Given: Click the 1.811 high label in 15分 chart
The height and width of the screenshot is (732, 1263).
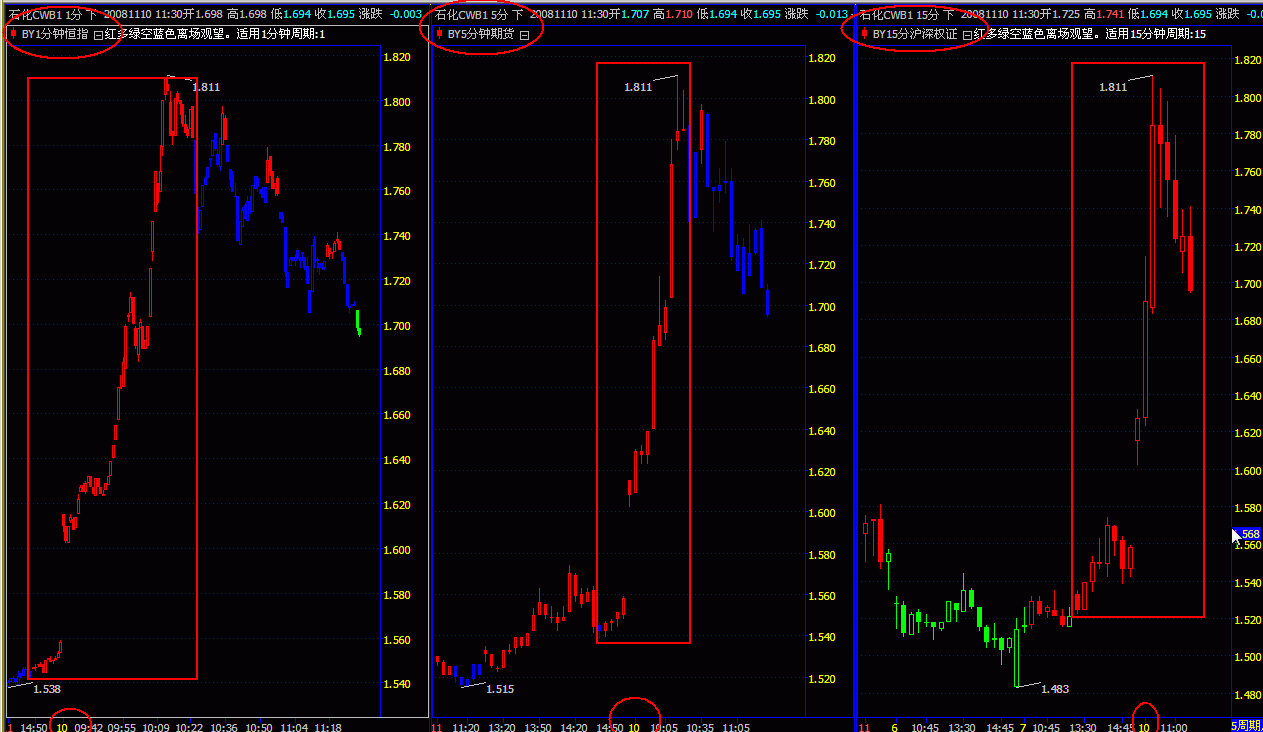Looking at the screenshot, I should click(x=1113, y=87).
